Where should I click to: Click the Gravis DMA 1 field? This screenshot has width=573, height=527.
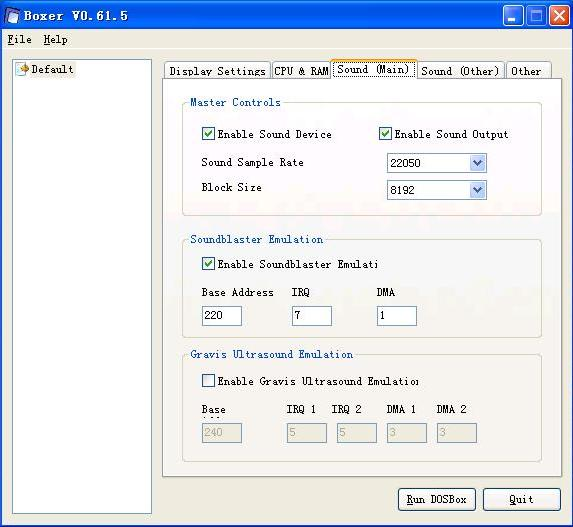click(x=407, y=433)
